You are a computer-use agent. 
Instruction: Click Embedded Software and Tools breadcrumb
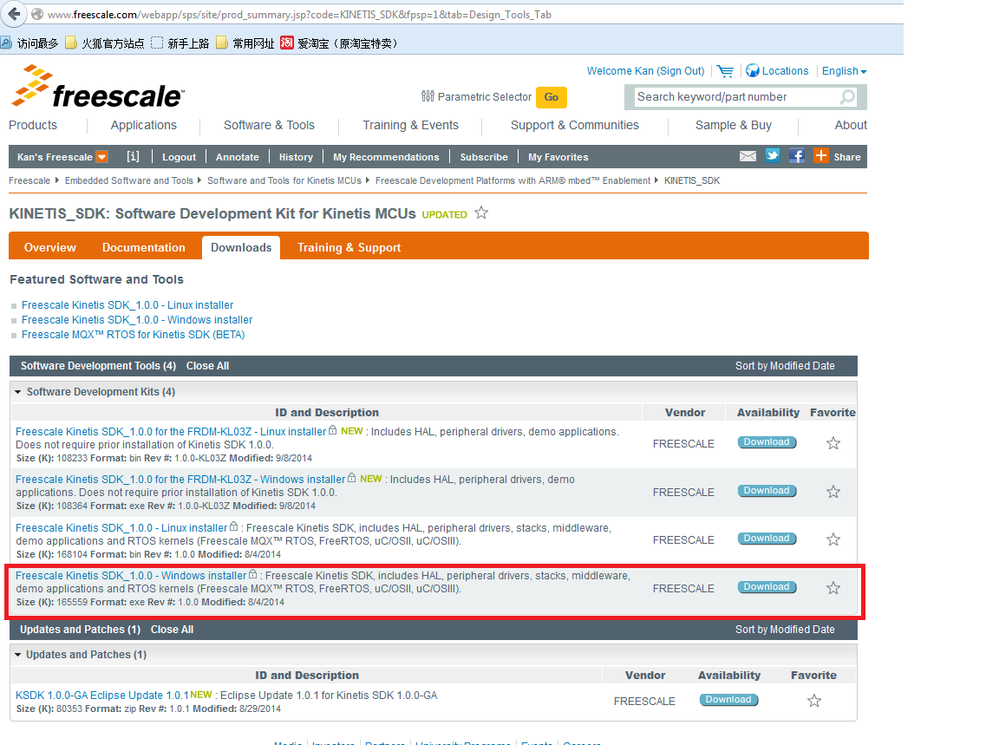129,180
